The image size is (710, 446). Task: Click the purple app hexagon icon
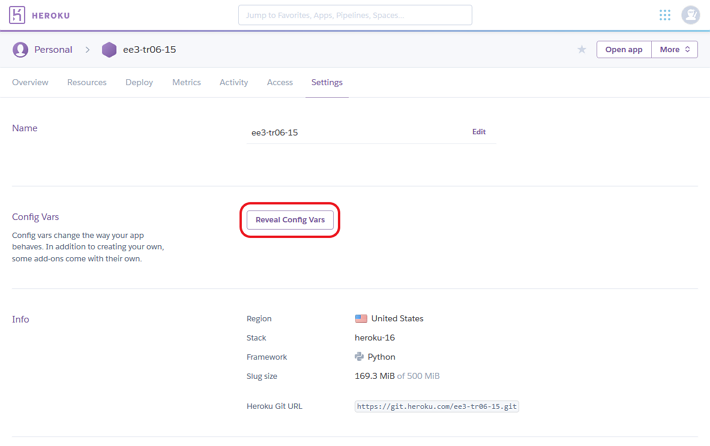(x=109, y=50)
